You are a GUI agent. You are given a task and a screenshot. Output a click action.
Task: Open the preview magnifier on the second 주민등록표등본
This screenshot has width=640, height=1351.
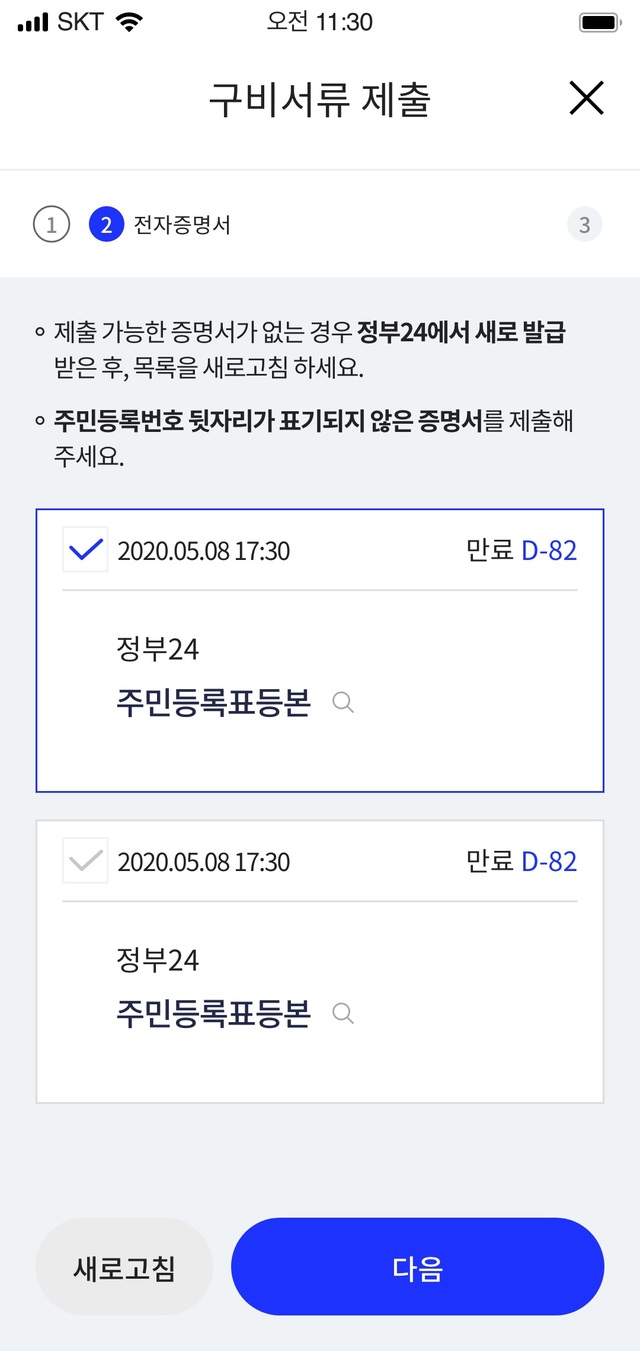343,1013
